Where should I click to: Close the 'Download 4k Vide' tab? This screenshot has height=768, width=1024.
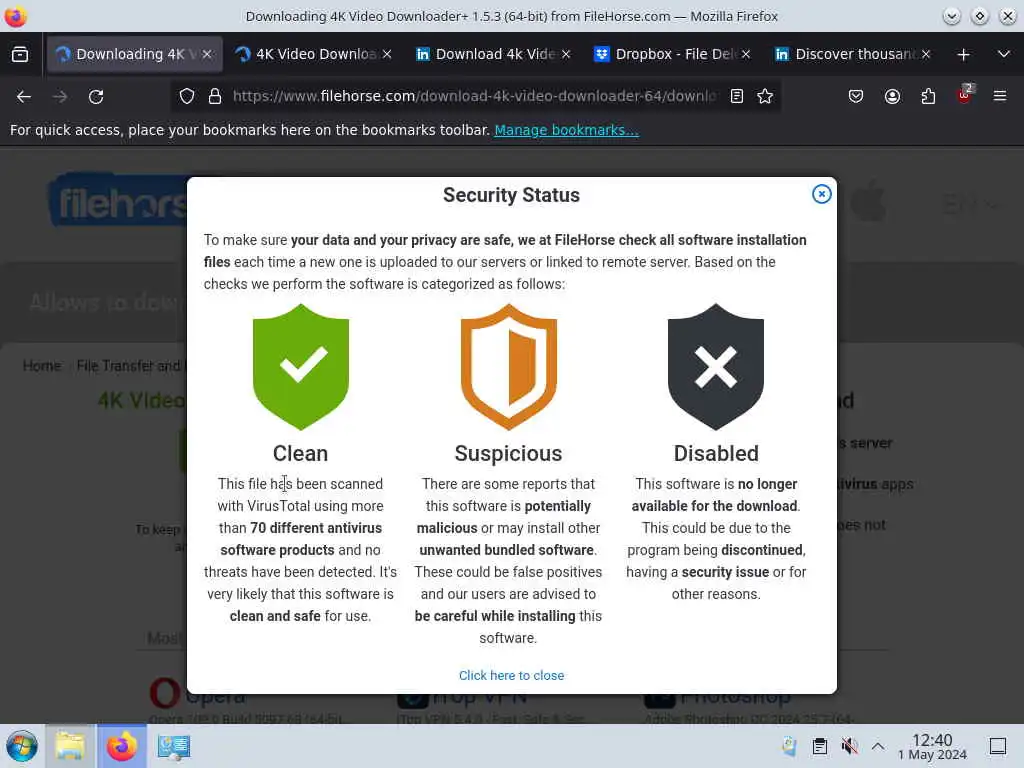tap(566, 54)
